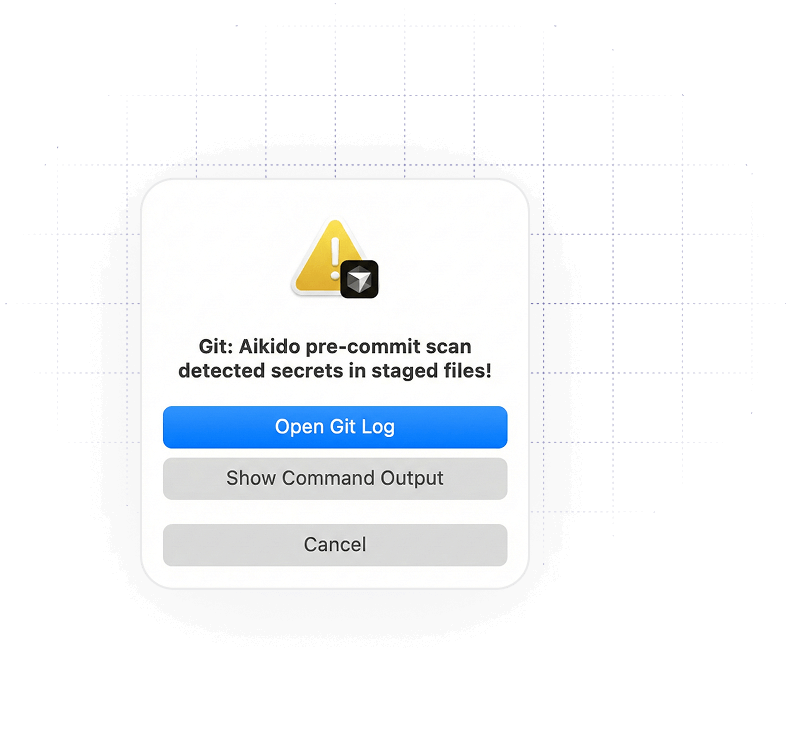The height and width of the screenshot is (738, 787).
Task: Click the 'Git: Aikido pre-commit scan' heading
Action: click(335, 346)
